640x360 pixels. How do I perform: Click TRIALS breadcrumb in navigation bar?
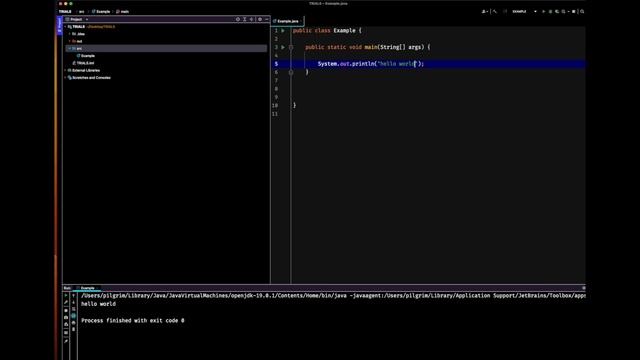[x=65, y=11]
